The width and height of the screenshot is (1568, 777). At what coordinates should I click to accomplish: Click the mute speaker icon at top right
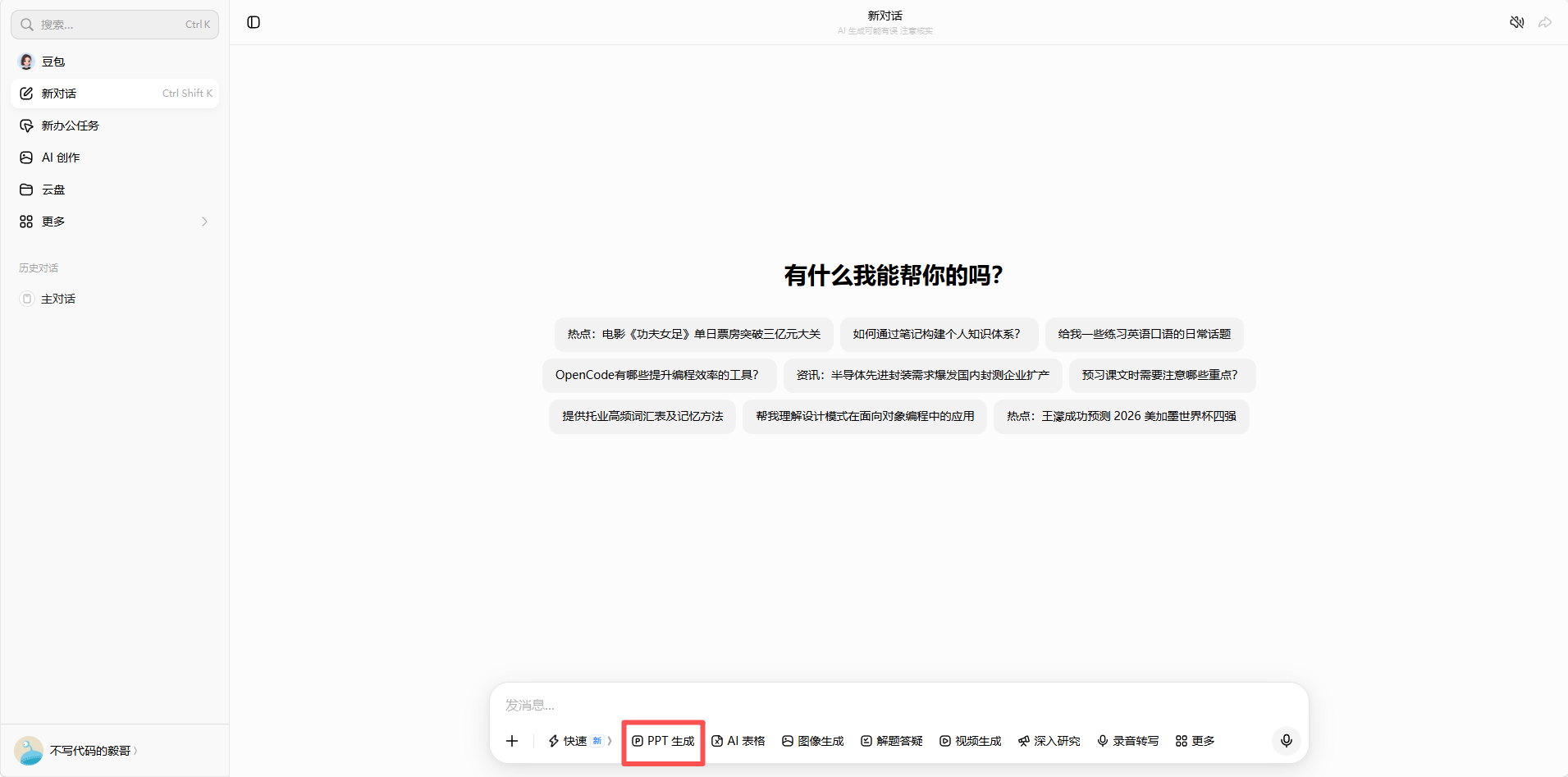coord(1517,22)
